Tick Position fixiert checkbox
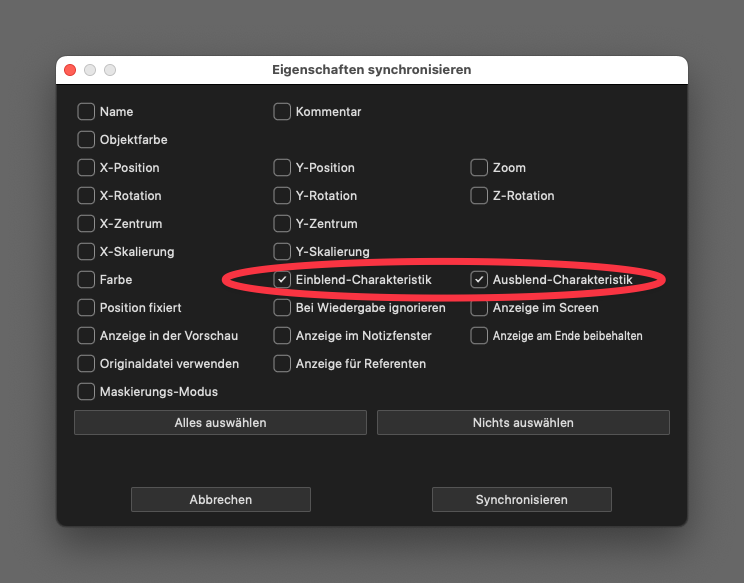744x583 pixels. point(86,308)
